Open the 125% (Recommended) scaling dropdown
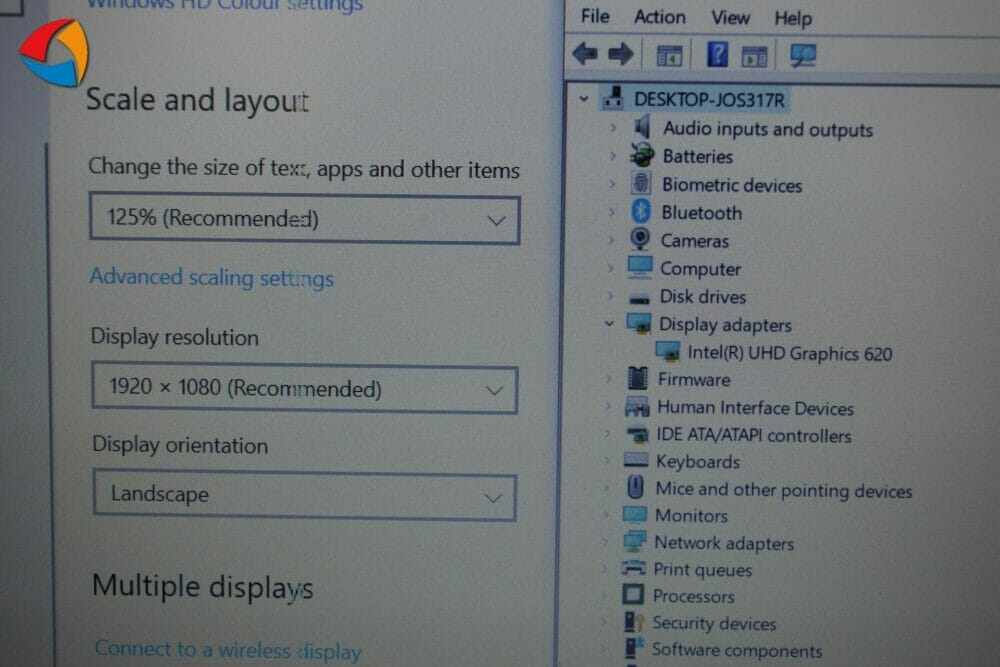The image size is (1000, 667). 305,219
